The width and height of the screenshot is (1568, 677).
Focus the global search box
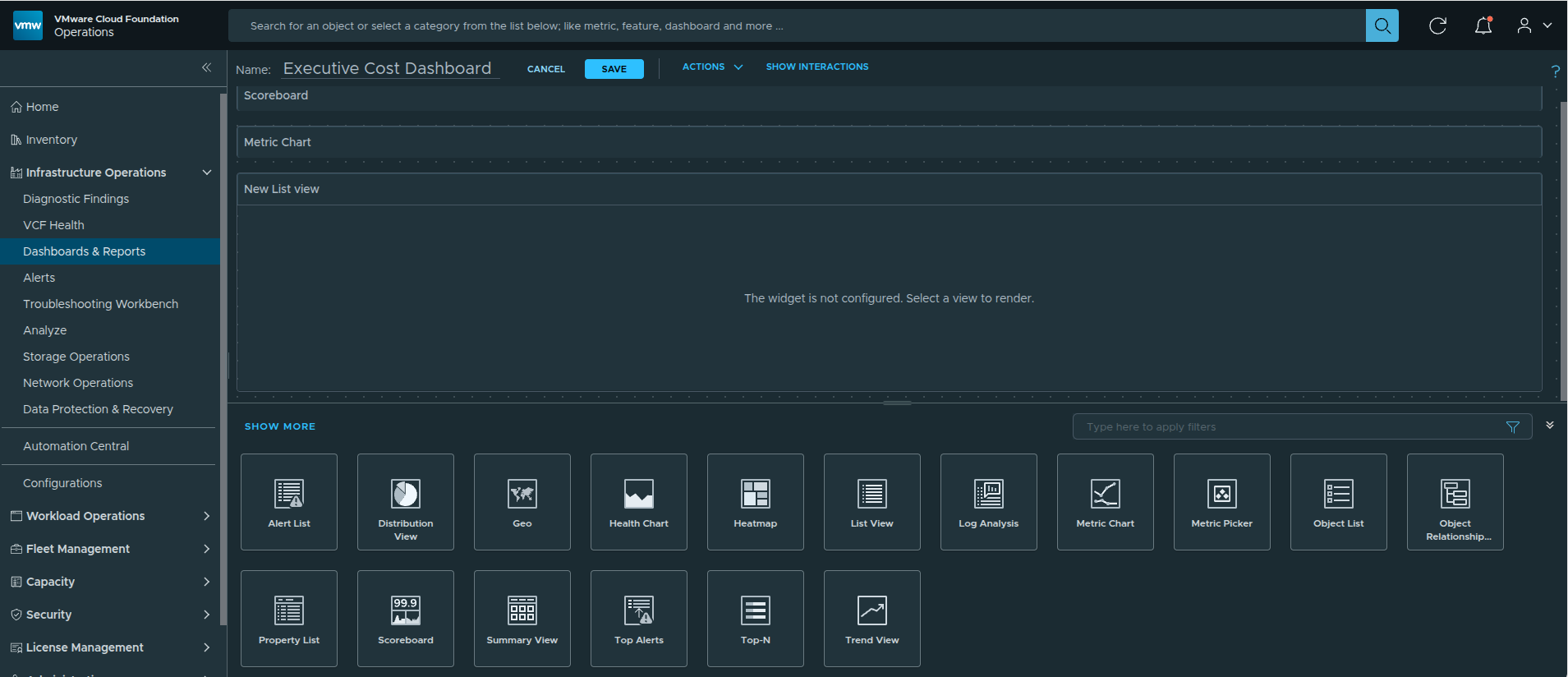797,25
